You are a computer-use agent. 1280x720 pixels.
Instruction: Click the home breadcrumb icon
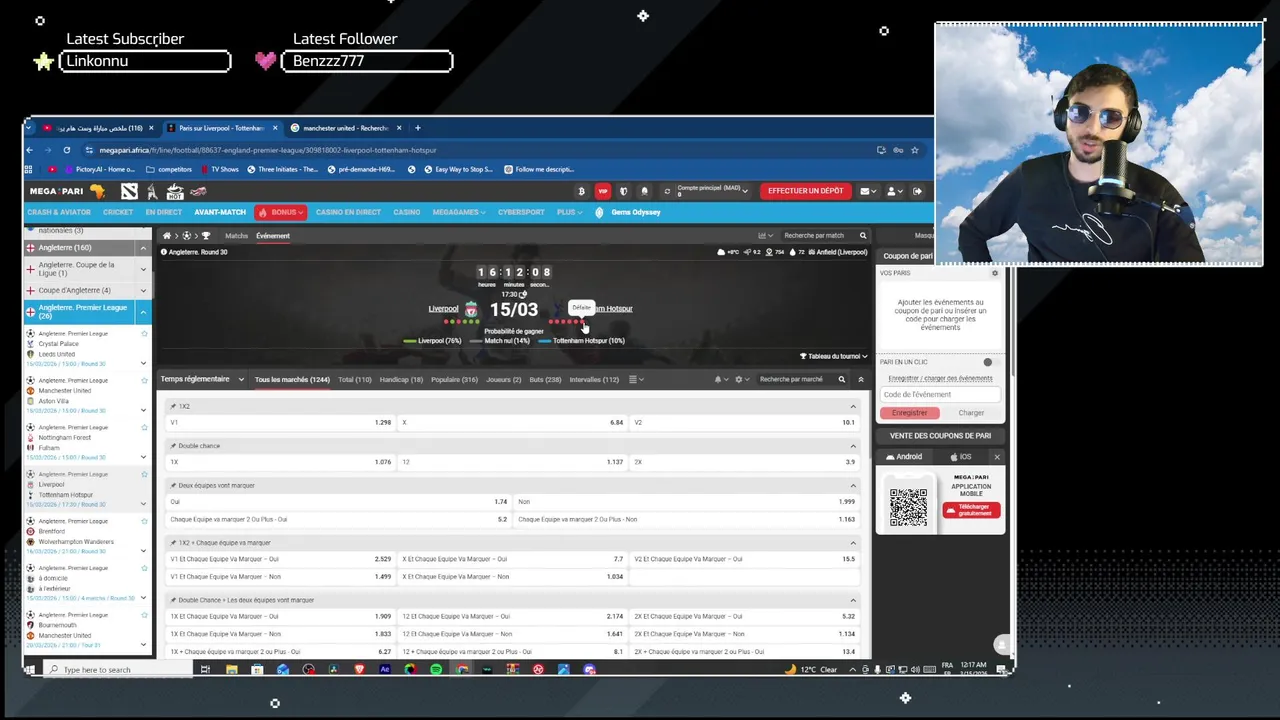click(167, 236)
